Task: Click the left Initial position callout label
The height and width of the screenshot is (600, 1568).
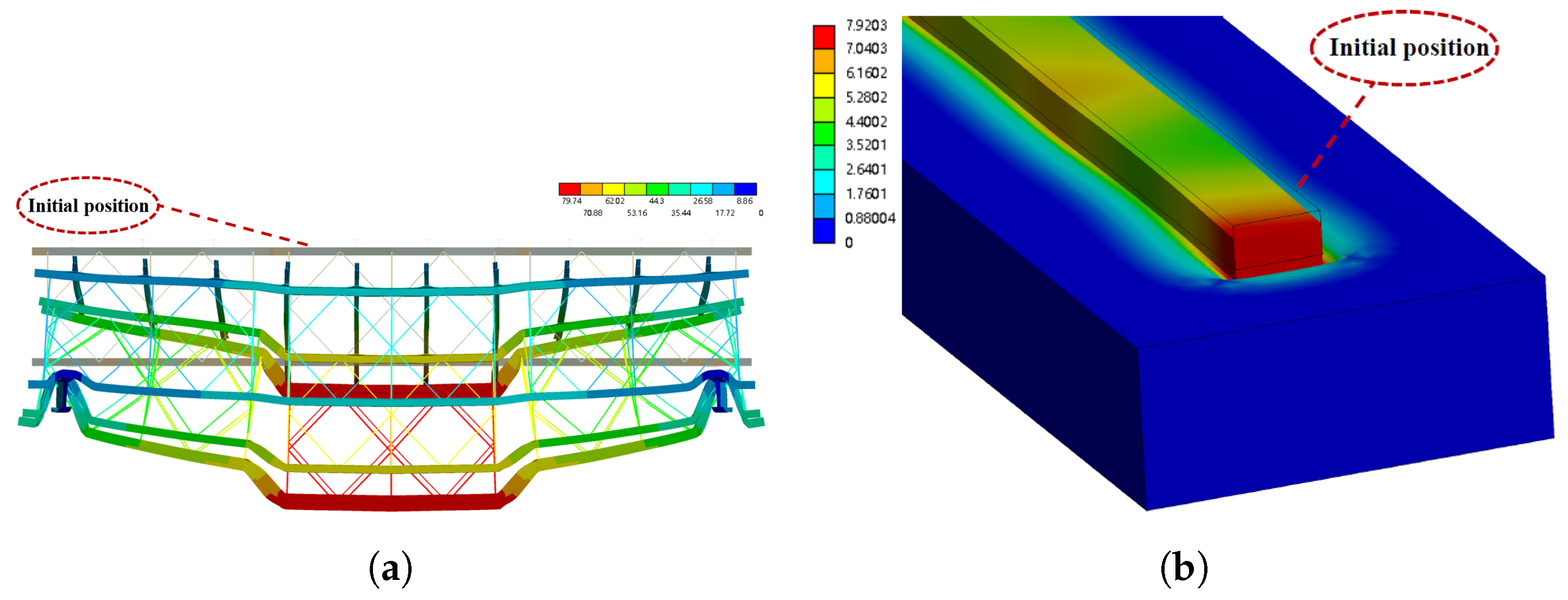Action: [x=88, y=206]
